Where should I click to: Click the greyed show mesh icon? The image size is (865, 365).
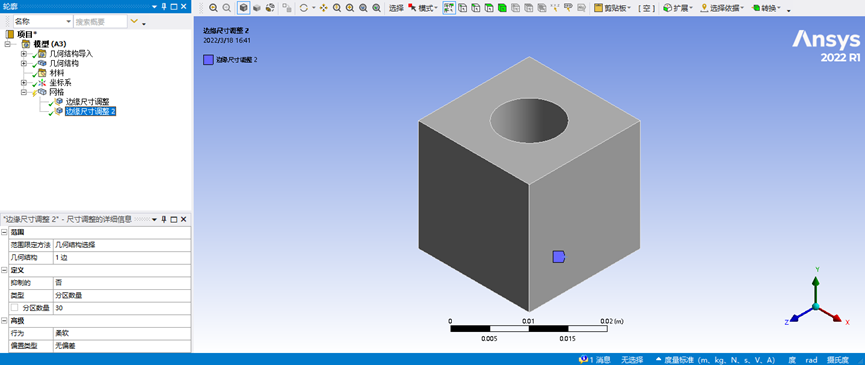pos(287,8)
